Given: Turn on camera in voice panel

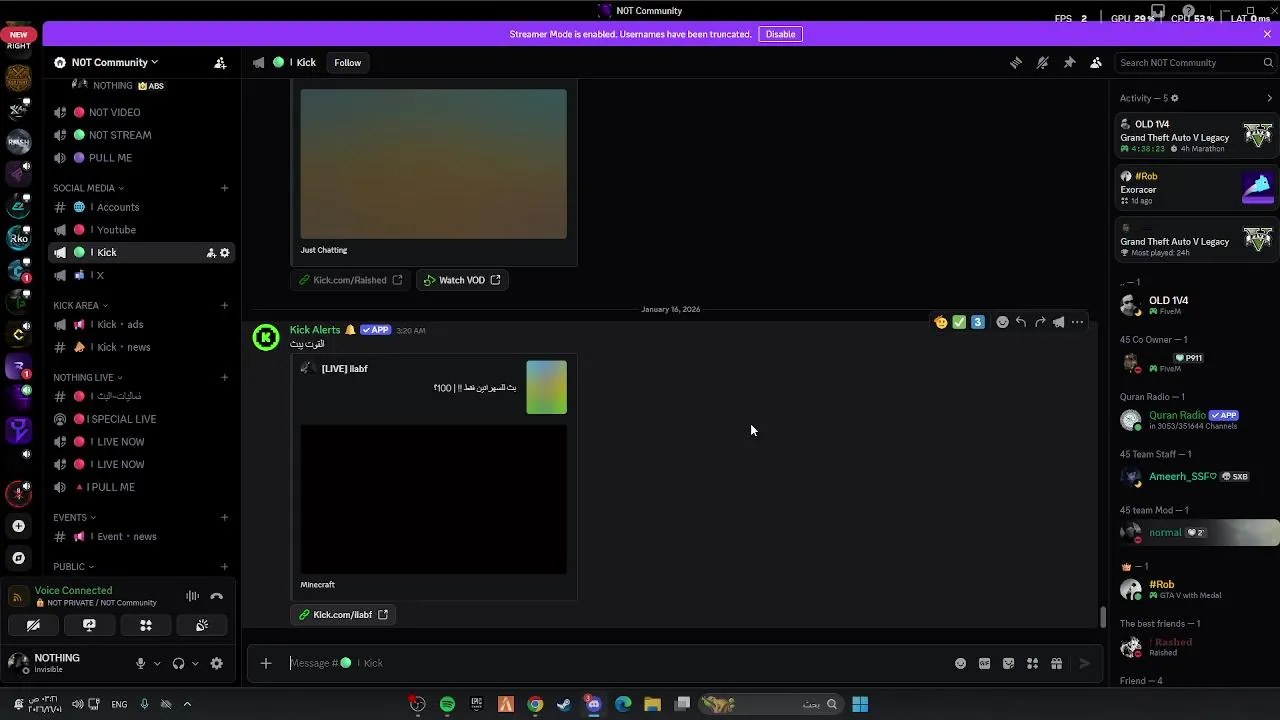Looking at the screenshot, I should click(33, 625).
